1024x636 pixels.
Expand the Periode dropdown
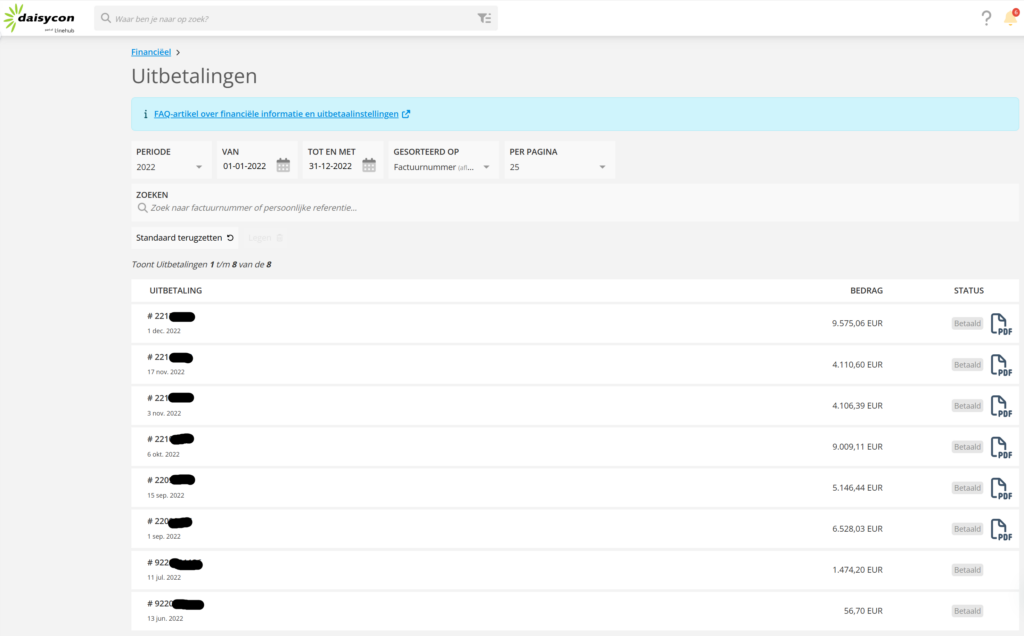(x=171, y=167)
